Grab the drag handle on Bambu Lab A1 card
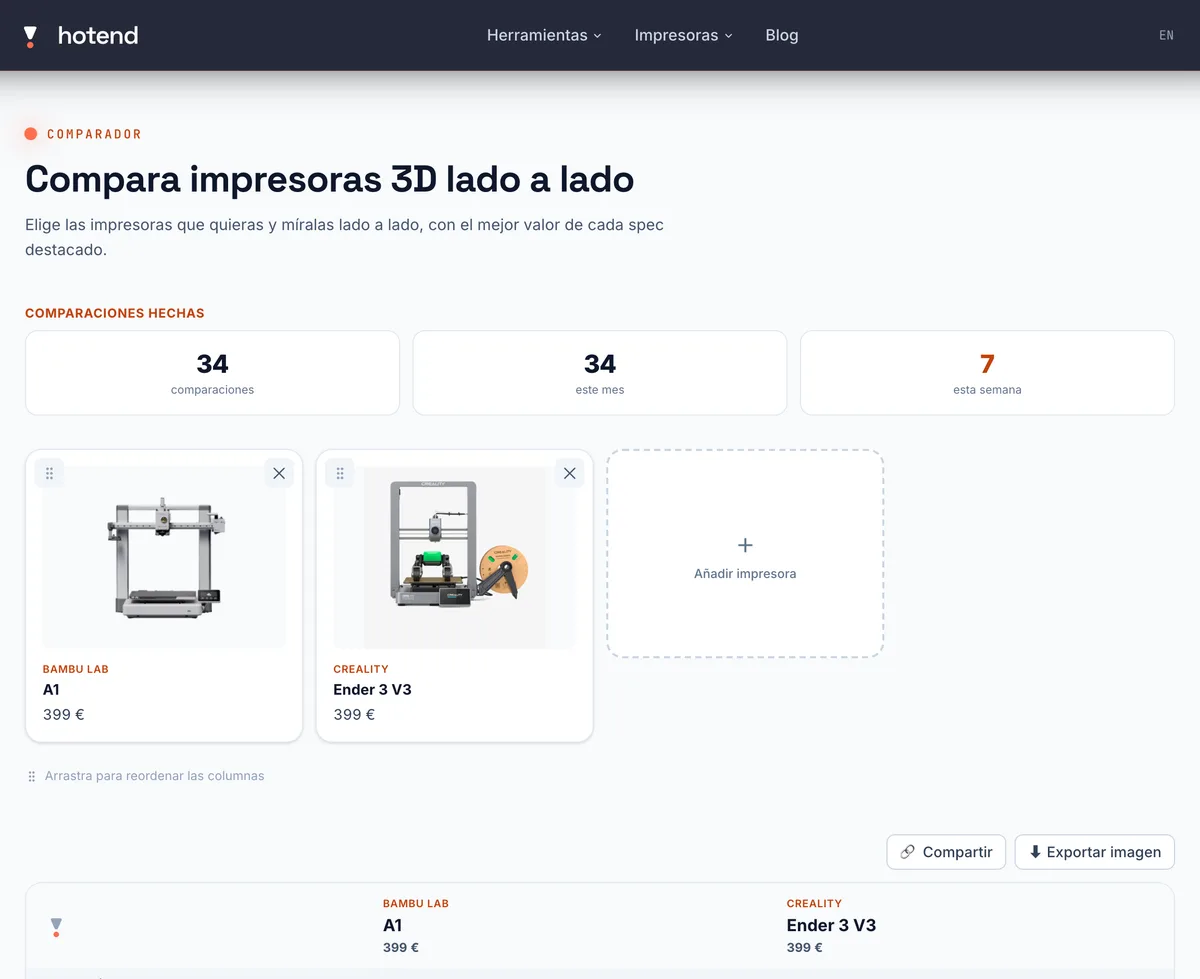Screen dimensions: 1200x979 point(49,473)
